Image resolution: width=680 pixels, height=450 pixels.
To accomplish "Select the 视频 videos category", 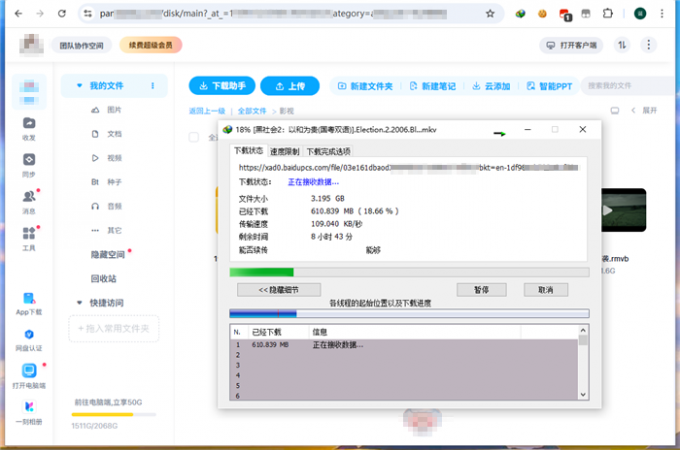I will [x=106, y=158].
